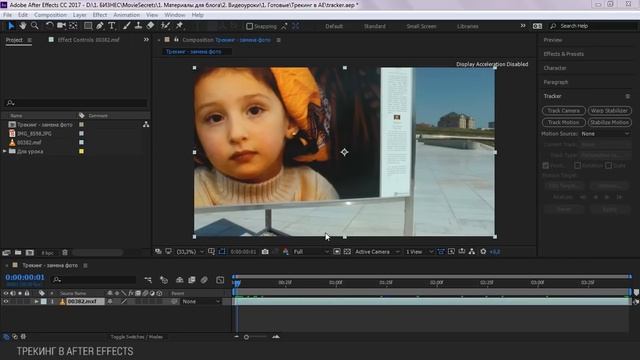Expand the Для урока folder
This screenshot has width=640, height=360.
(x=4, y=151)
